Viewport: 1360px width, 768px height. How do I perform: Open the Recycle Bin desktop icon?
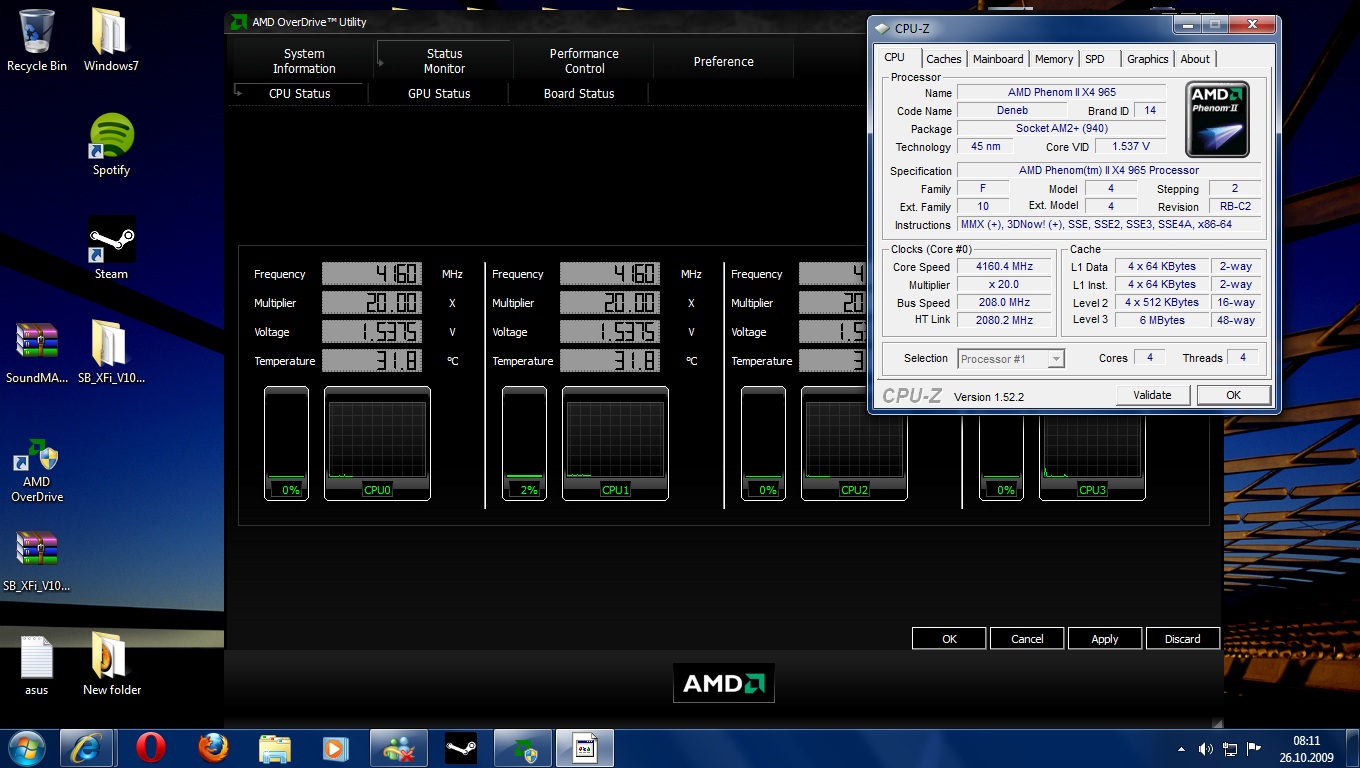(37, 40)
